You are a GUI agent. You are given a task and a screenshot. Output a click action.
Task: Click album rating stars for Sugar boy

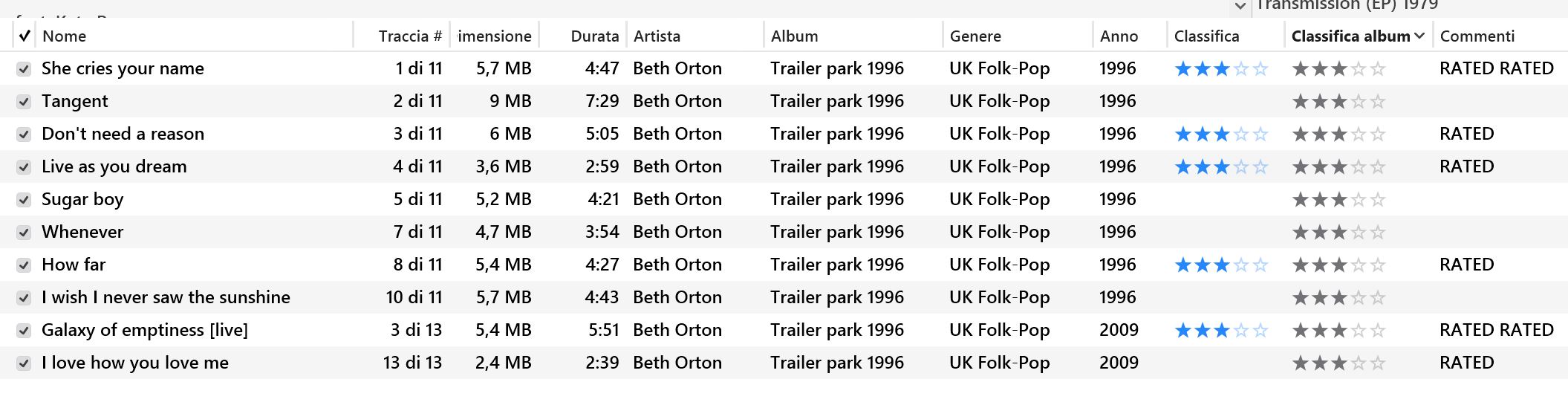pos(1338,200)
